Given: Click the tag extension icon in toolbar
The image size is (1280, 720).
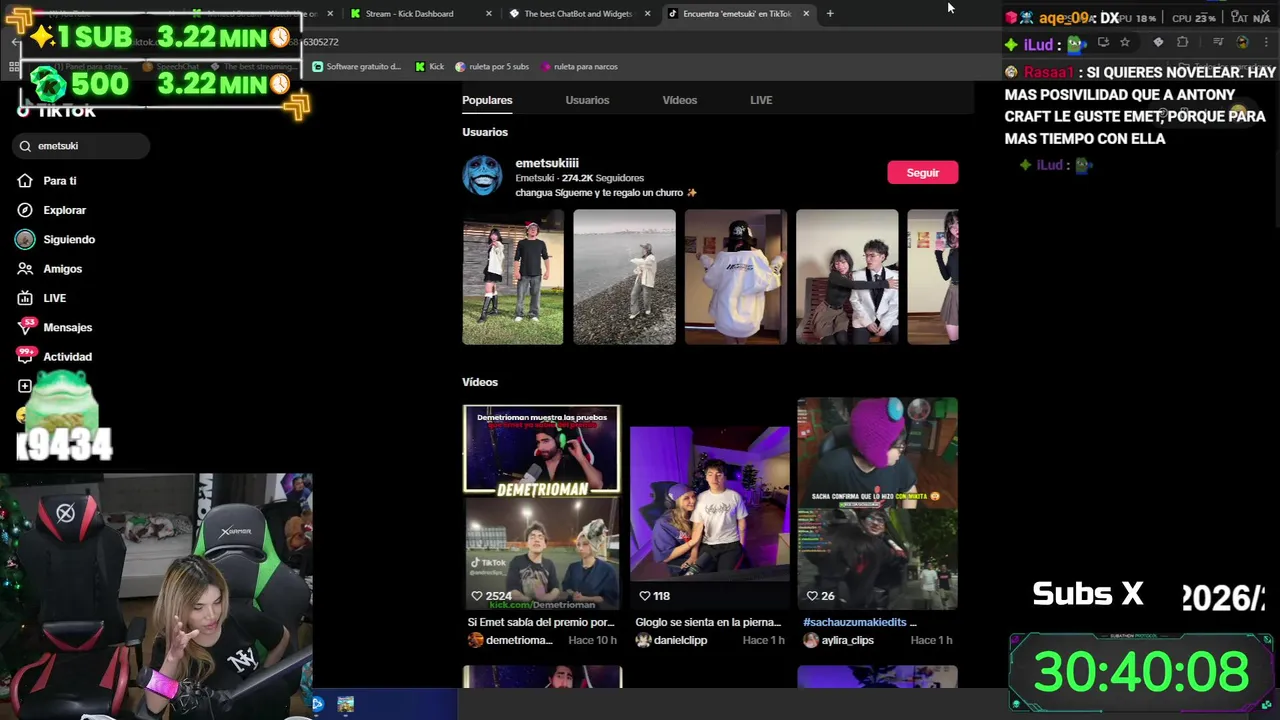Looking at the screenshot, I should point(1158,42).
